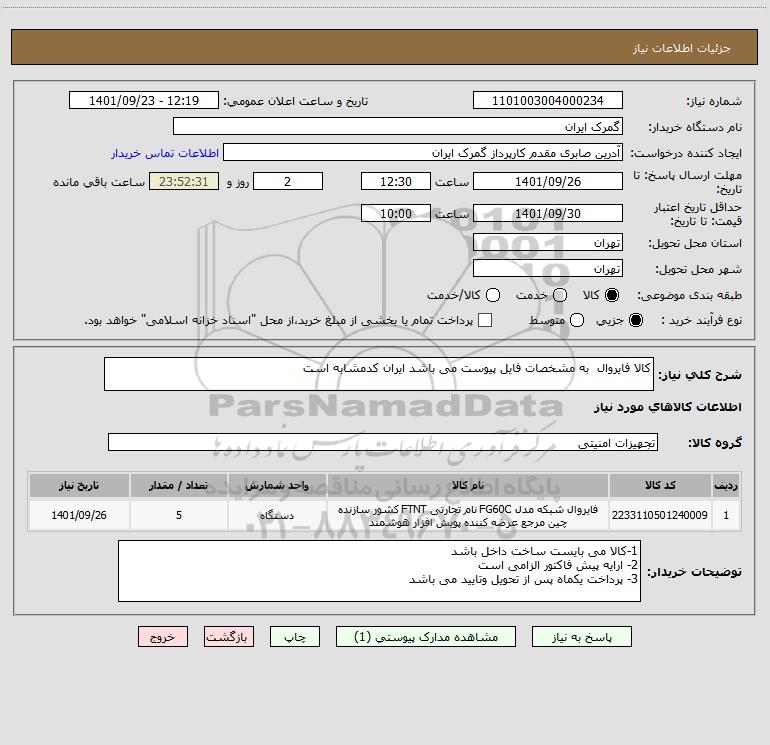Click the buyer notes text area

[379, 571]
